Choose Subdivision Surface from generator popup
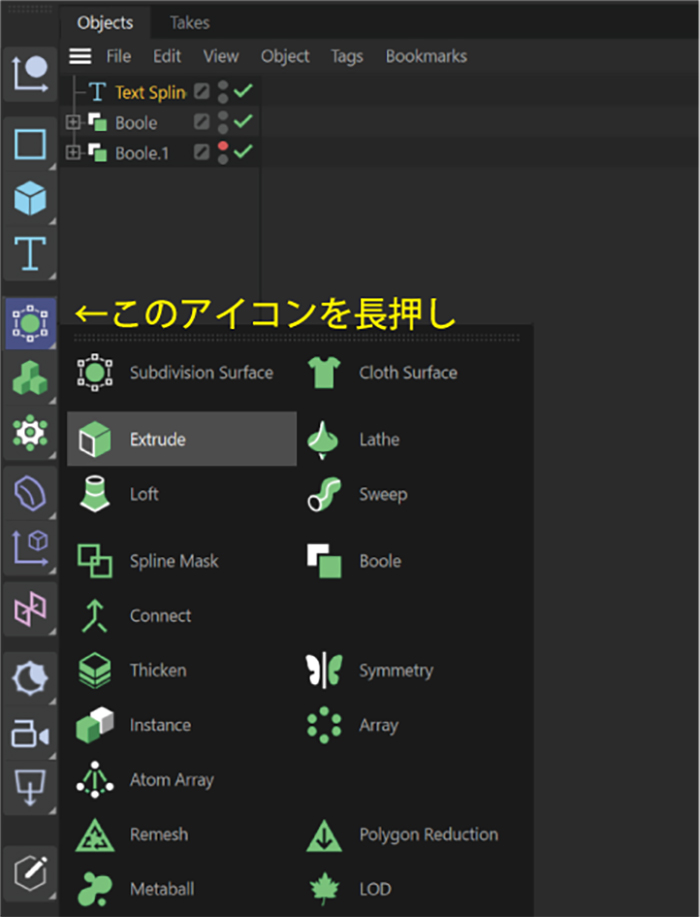Image resolution: width=700 pixels, height=917 pixels. [182, 373]
